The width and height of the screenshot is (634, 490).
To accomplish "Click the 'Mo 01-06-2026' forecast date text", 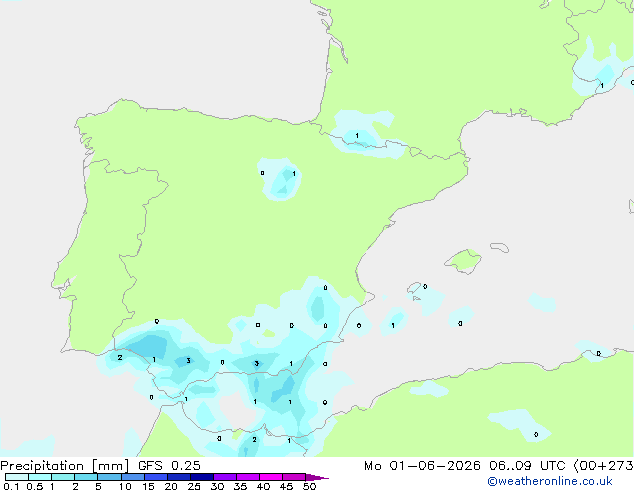I will point(422,466).
